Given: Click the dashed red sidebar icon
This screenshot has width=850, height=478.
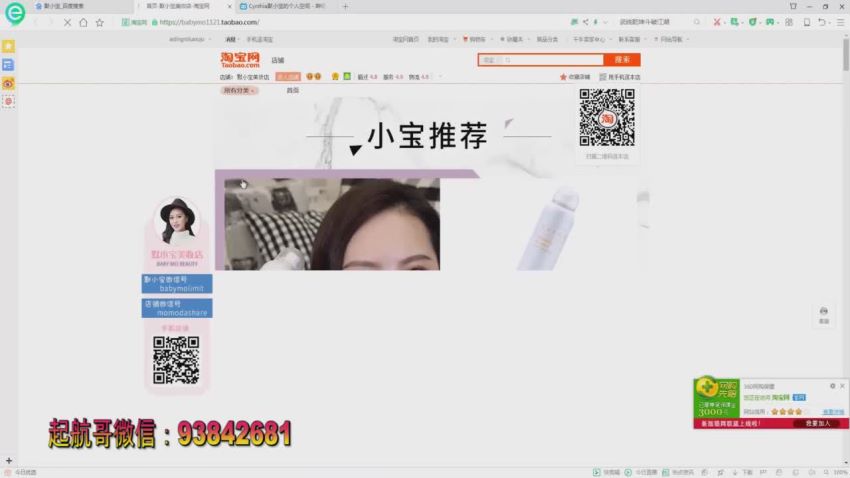Looking at the screenshot, I should point(8,101).
